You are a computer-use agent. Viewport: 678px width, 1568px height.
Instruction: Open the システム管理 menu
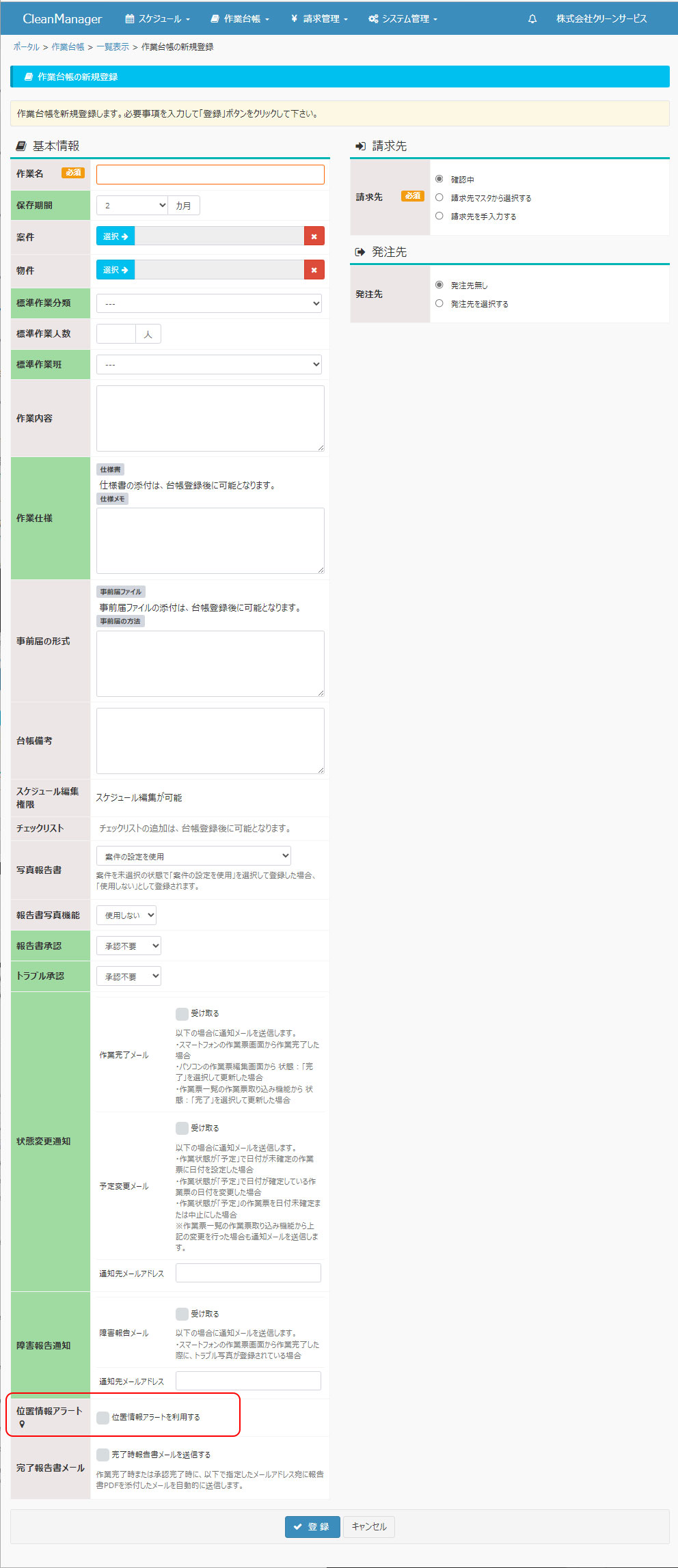[403, 19]
